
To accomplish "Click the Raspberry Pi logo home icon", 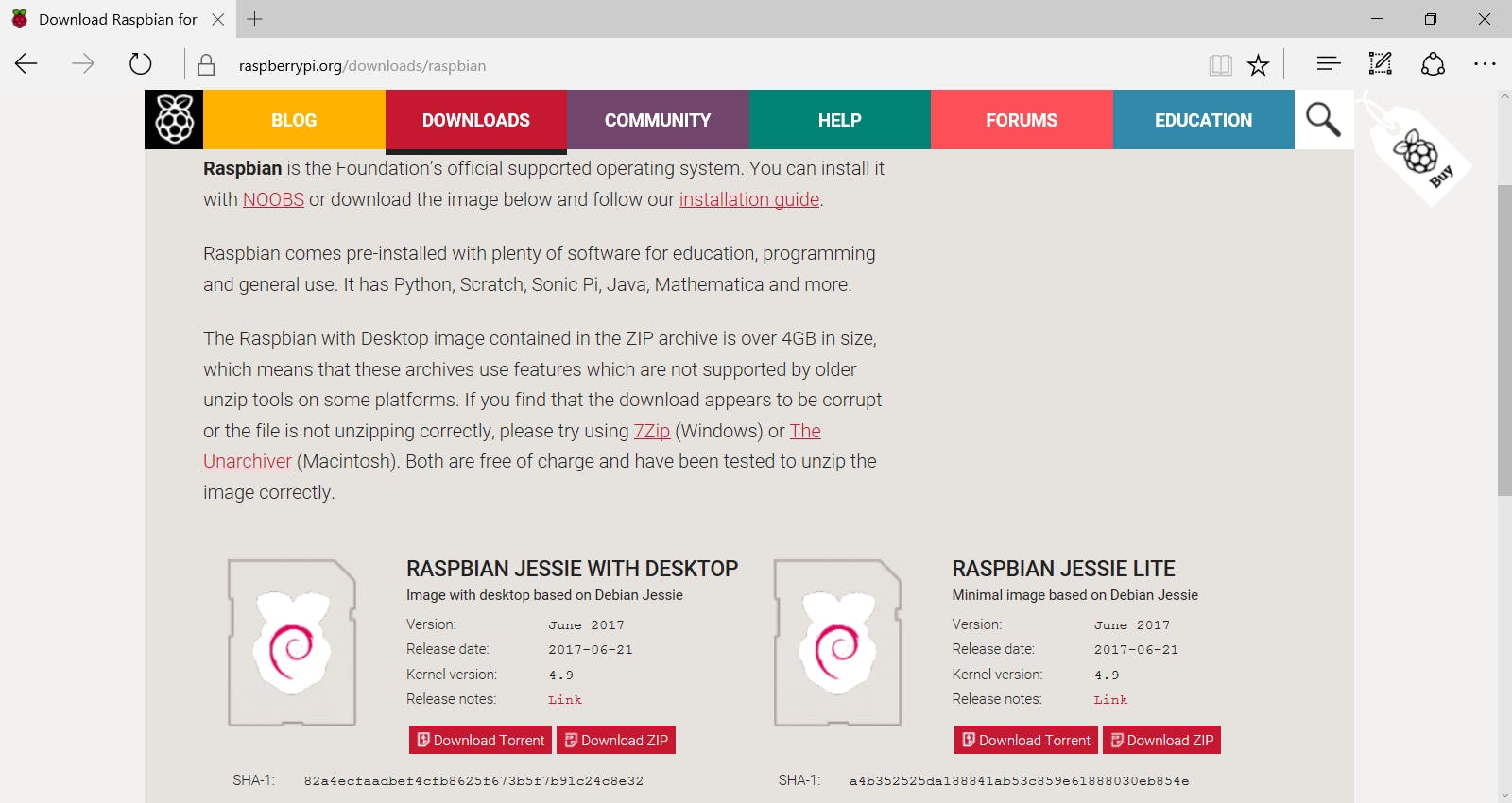I will coord(174,119).
